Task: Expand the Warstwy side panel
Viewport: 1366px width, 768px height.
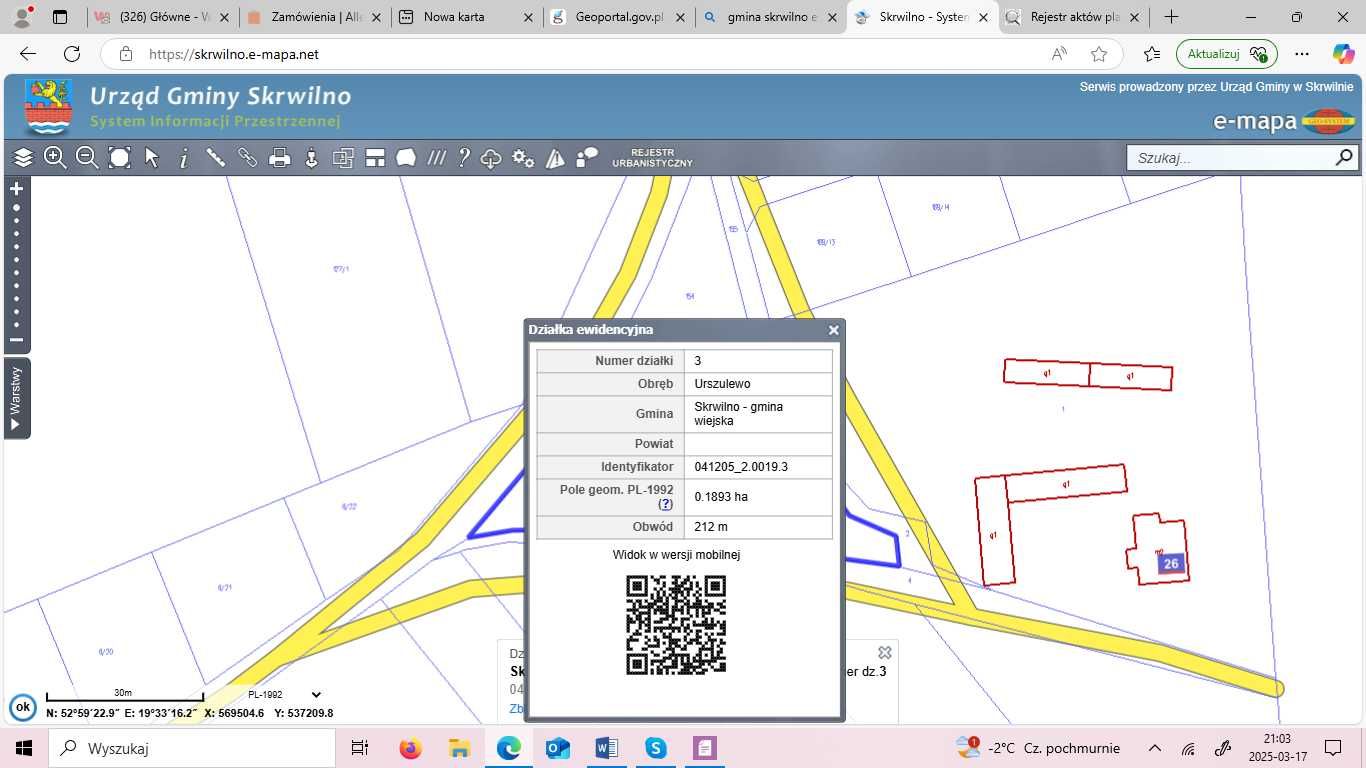Action: click(16, 398)
